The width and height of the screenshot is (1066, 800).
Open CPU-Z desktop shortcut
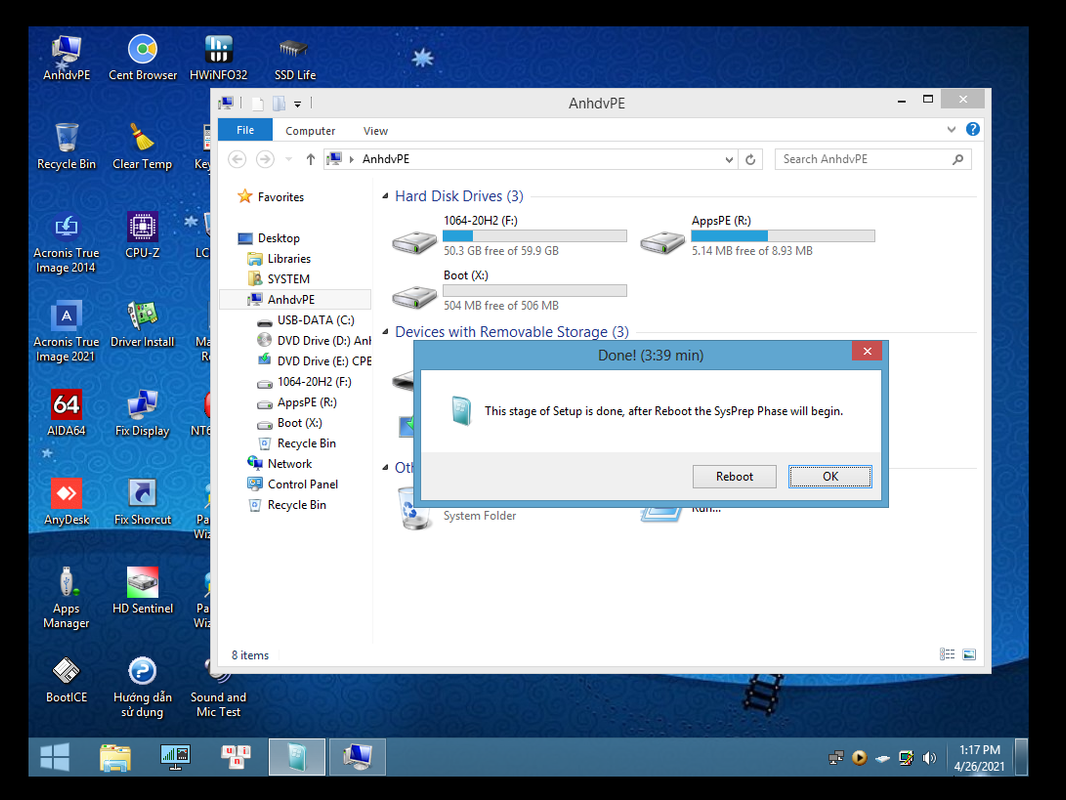142,236
